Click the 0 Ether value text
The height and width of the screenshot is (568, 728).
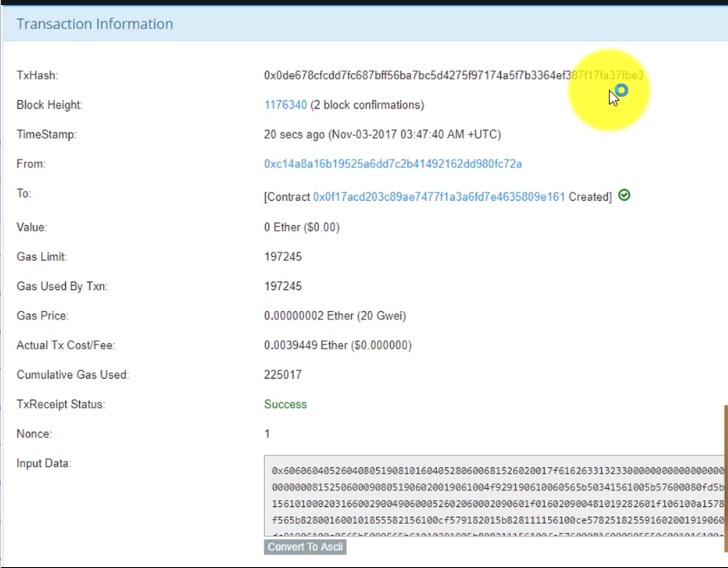coord(301,227)
